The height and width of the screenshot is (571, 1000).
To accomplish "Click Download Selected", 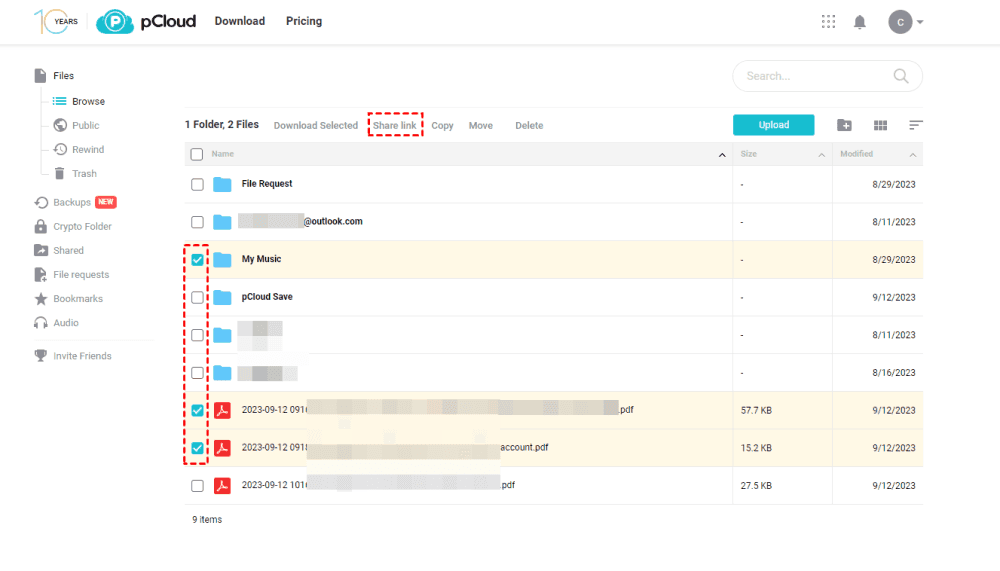I will click(316, 126).
